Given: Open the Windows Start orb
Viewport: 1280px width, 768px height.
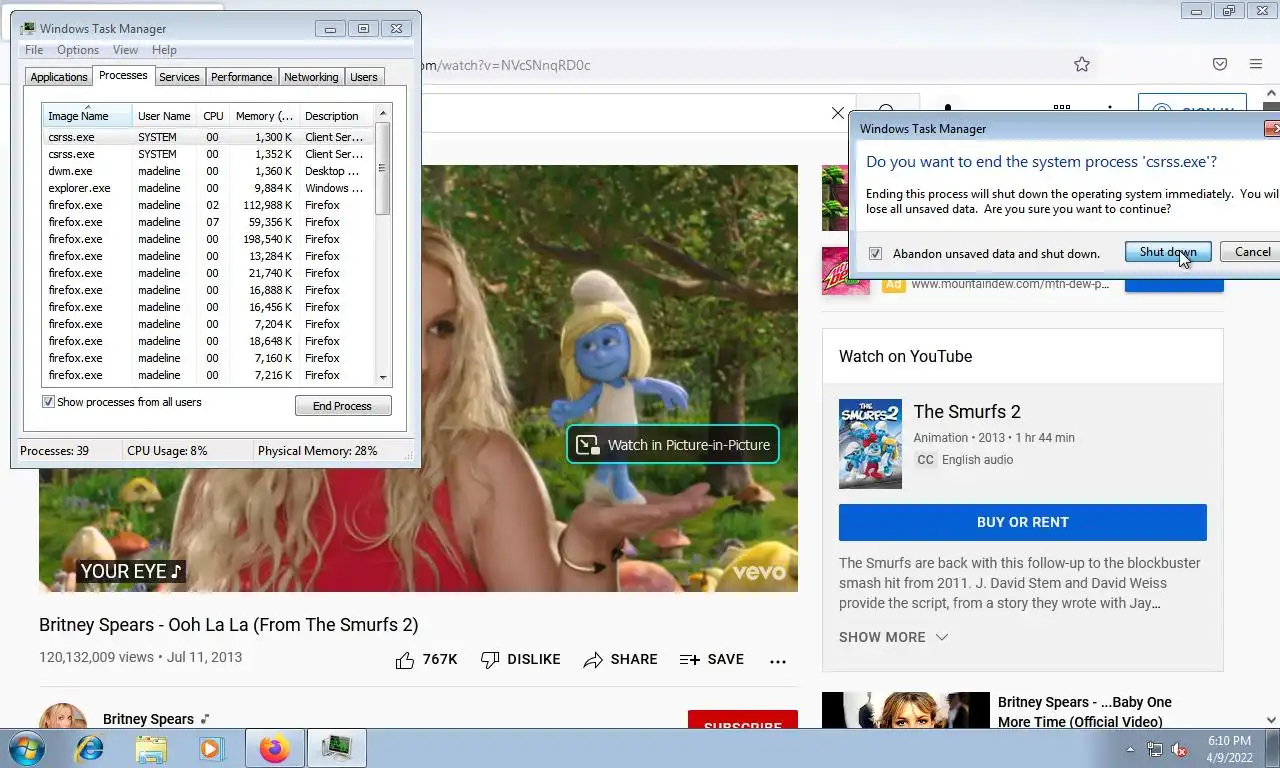Looking at the screenshot, I should (27, 748).
